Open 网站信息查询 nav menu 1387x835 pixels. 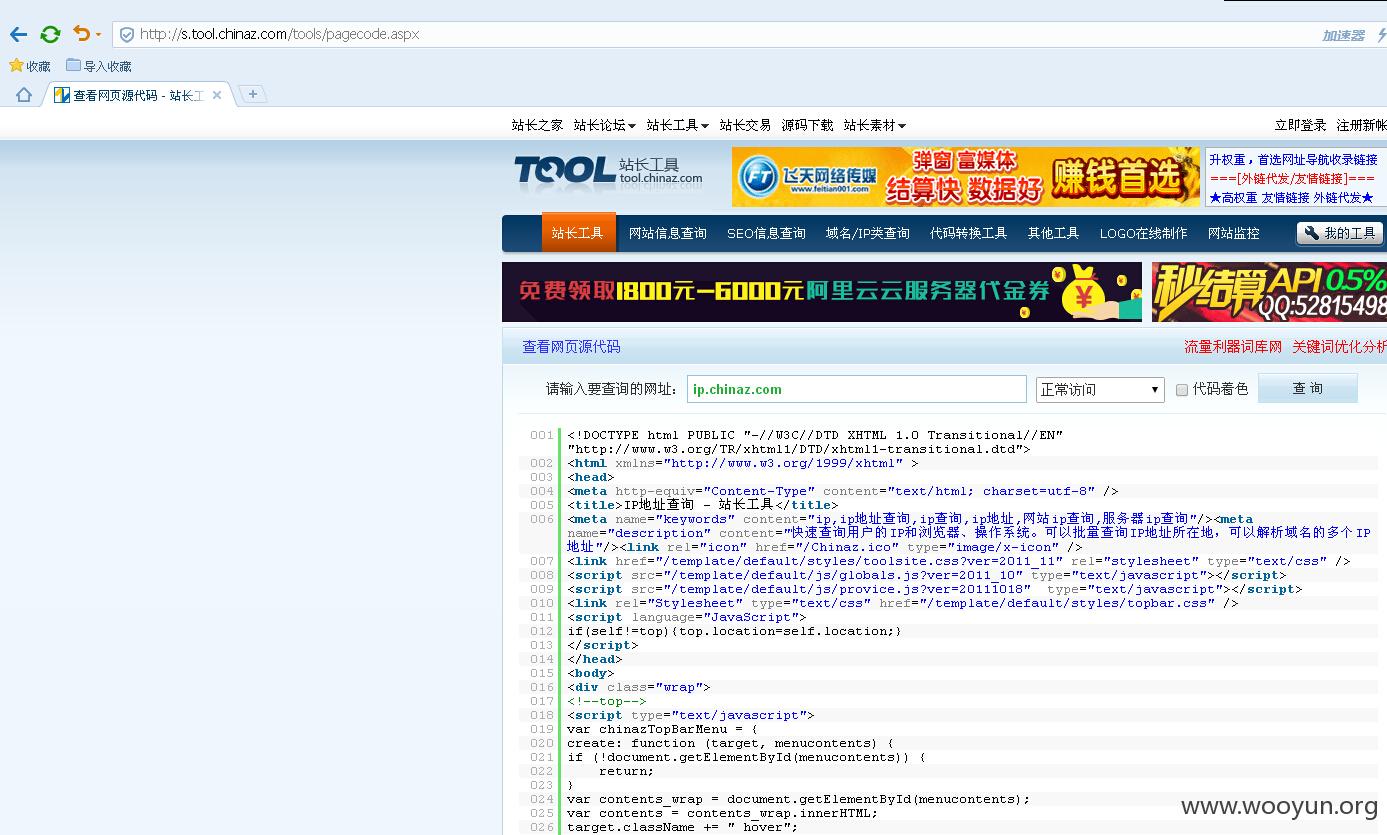click(x=667, y=233)
